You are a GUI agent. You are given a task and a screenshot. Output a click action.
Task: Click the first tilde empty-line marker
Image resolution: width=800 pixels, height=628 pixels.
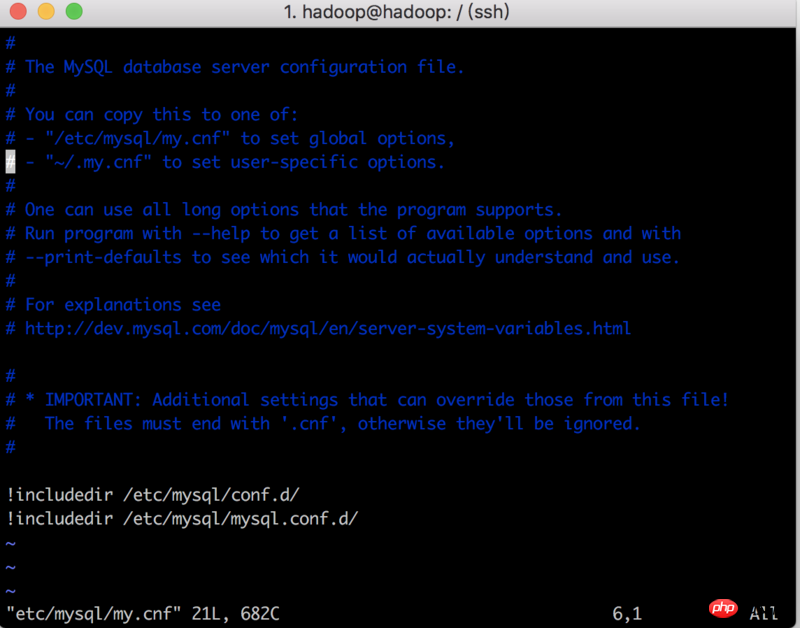point(10,544)
